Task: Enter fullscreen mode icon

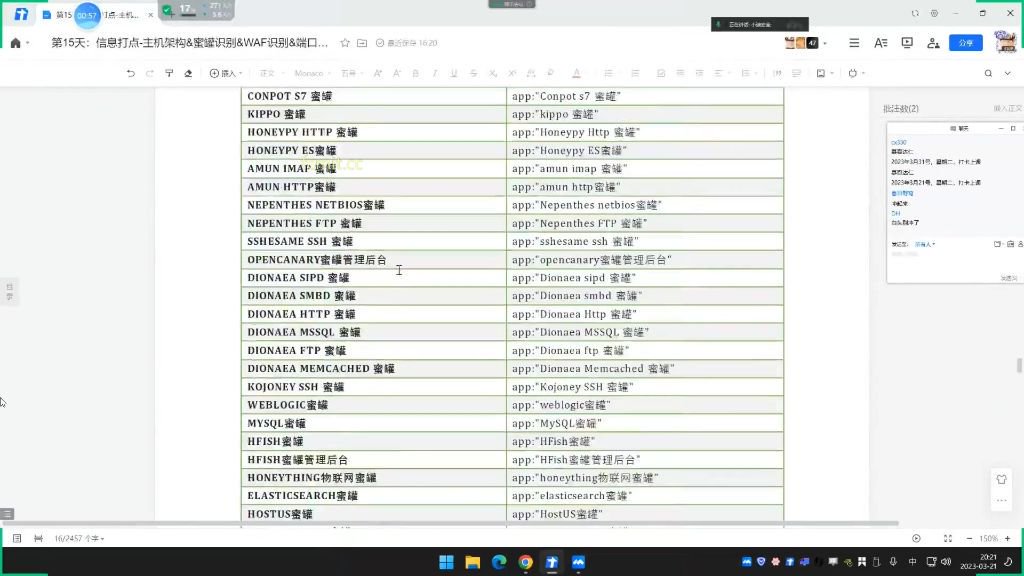Action: tap(948, 538)
